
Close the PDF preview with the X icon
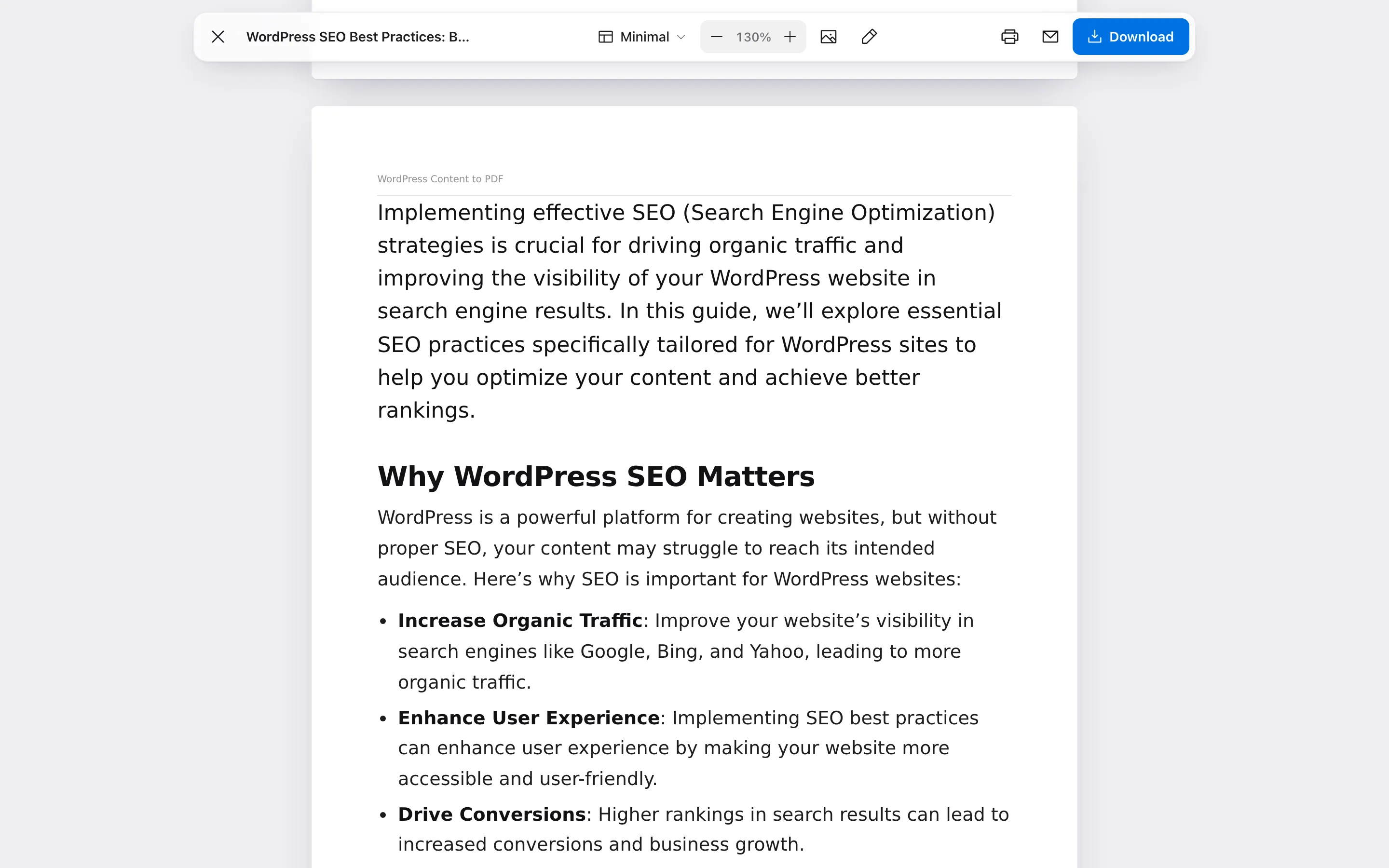coord(218,37)
